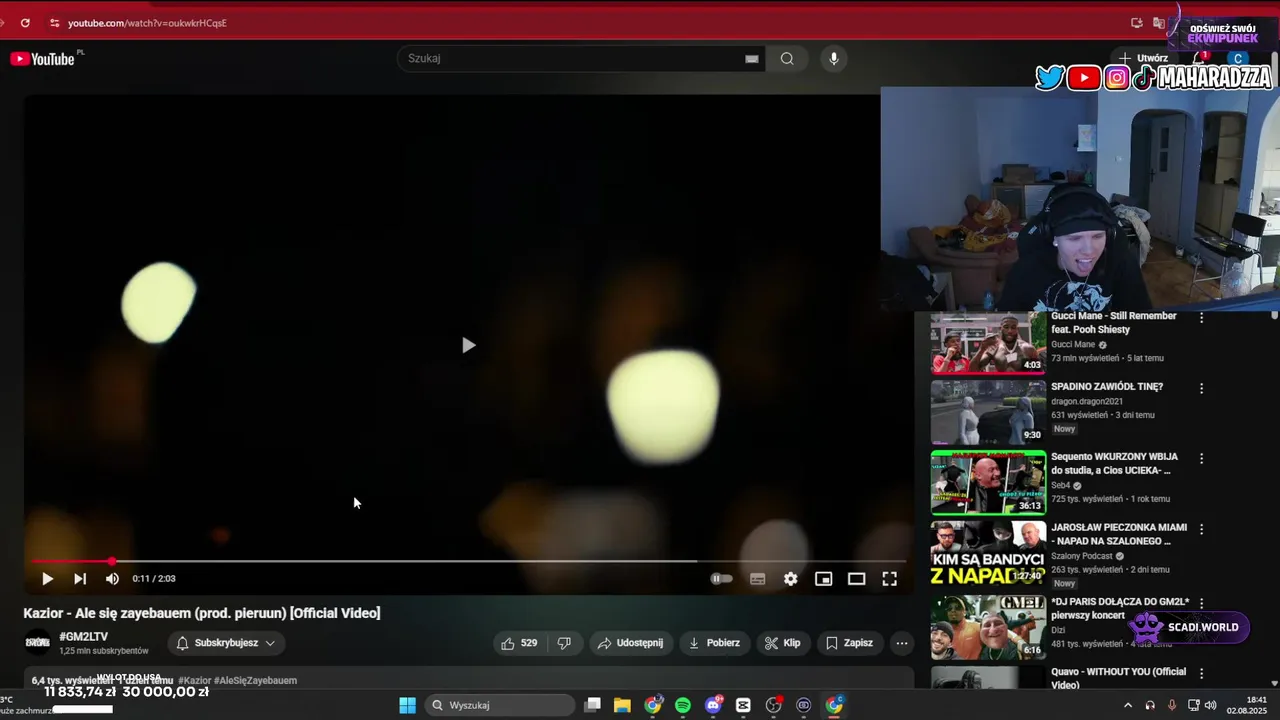Screen dimensions: 1280x720
Task: Start voice search with microphone
Action: coord(834,58)
